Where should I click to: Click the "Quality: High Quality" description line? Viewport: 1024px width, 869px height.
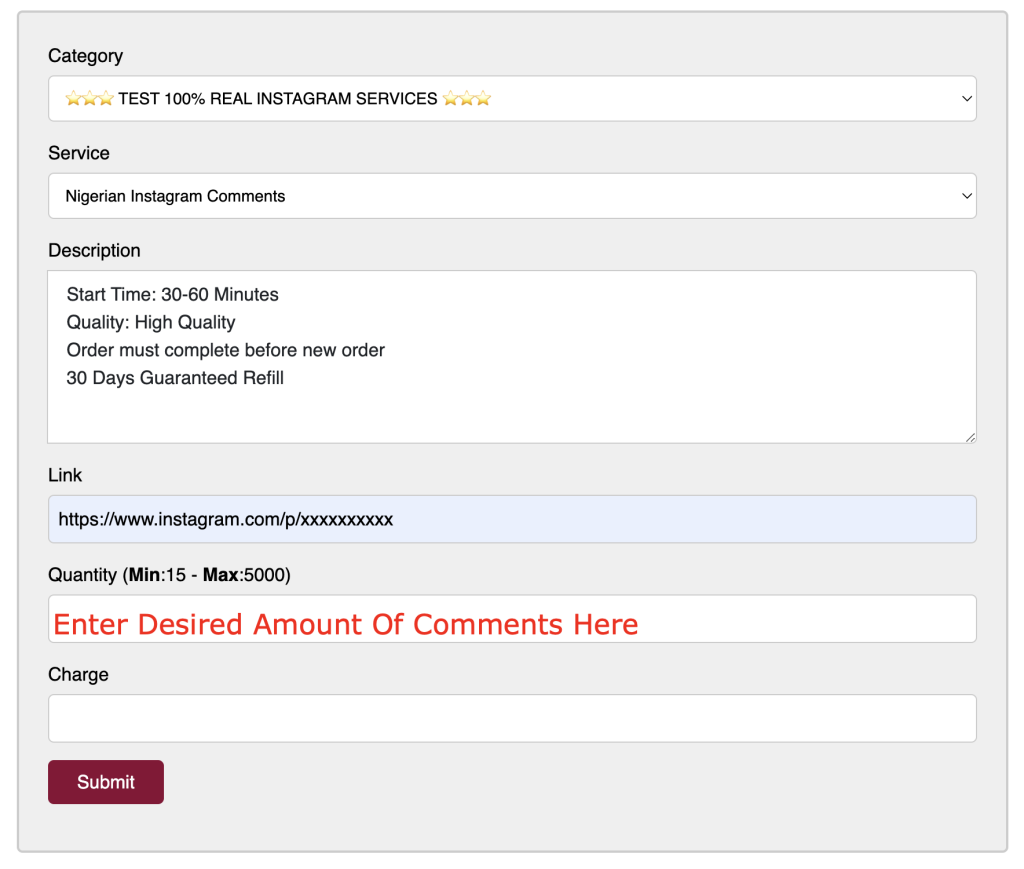[x=151, y=322]
